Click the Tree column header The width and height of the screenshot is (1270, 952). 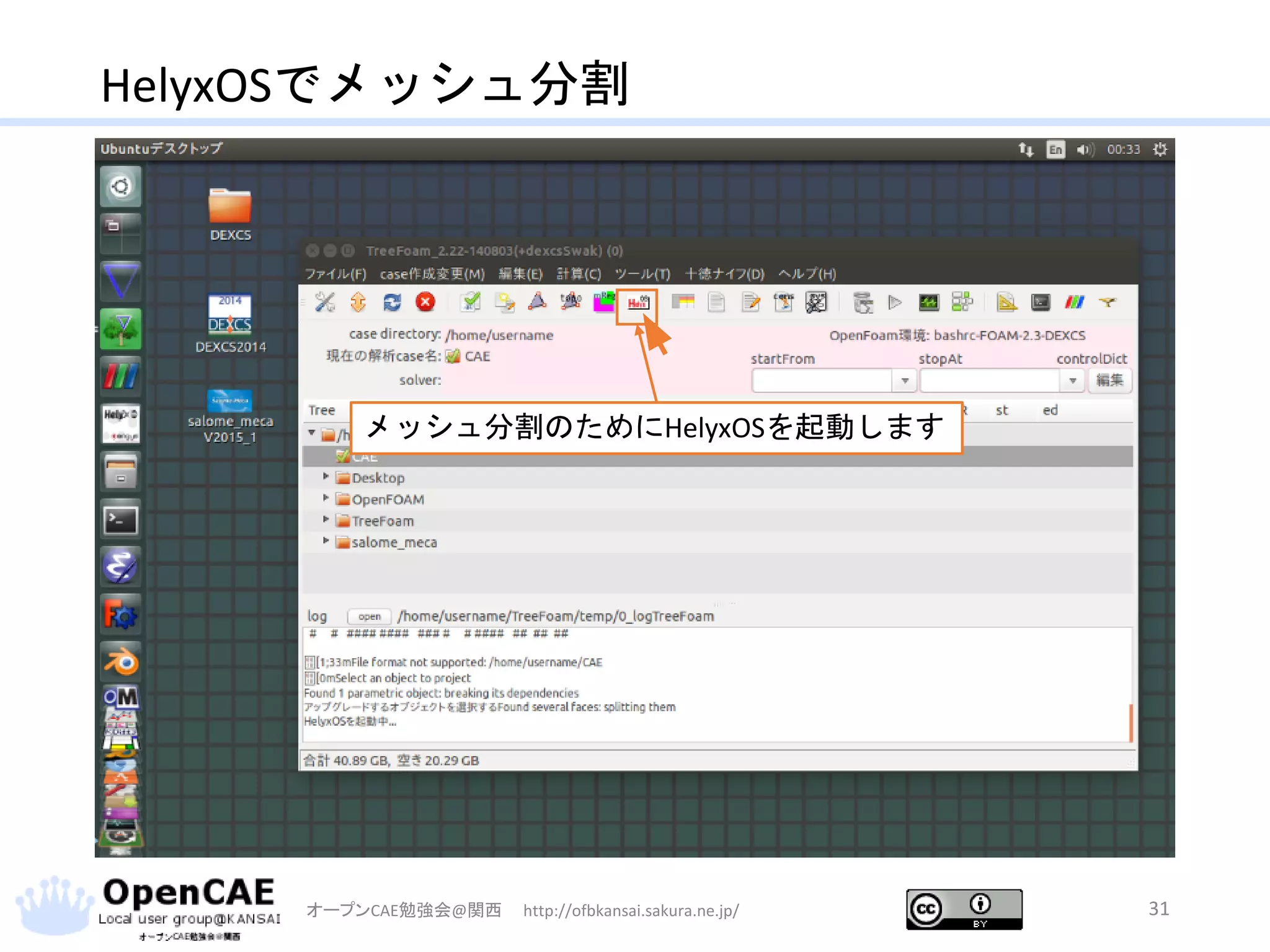[321, 410]
